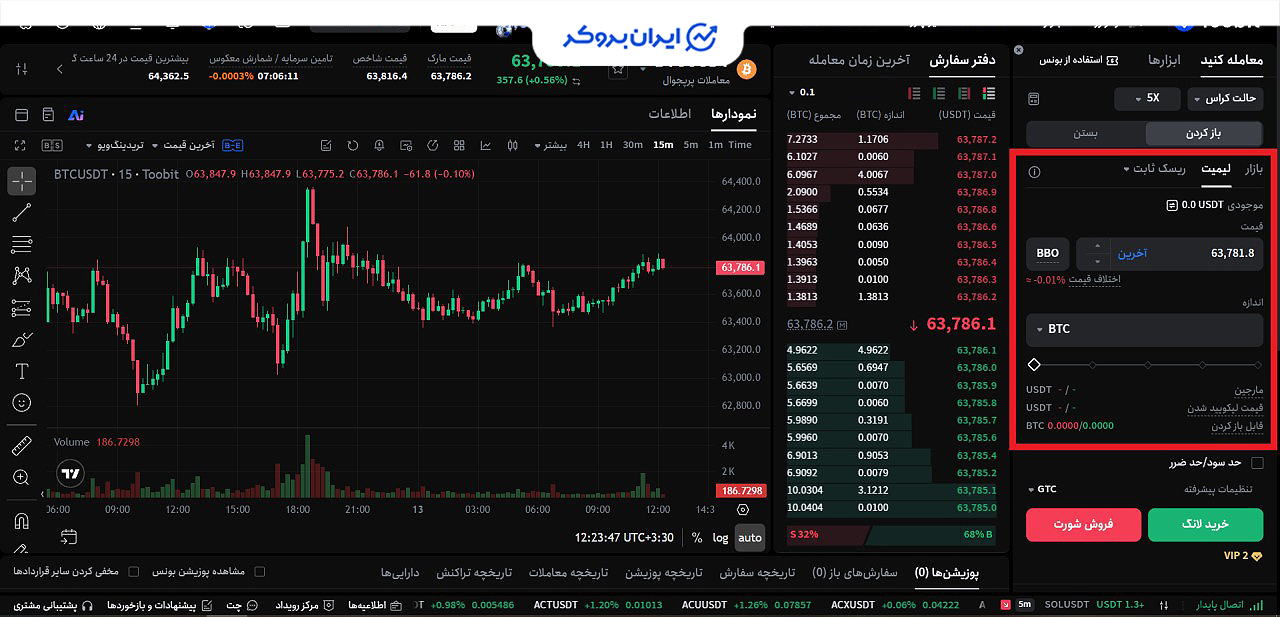Select the brush drawing tool
This screenshot has width=1280, height=617.
(22, 340)
